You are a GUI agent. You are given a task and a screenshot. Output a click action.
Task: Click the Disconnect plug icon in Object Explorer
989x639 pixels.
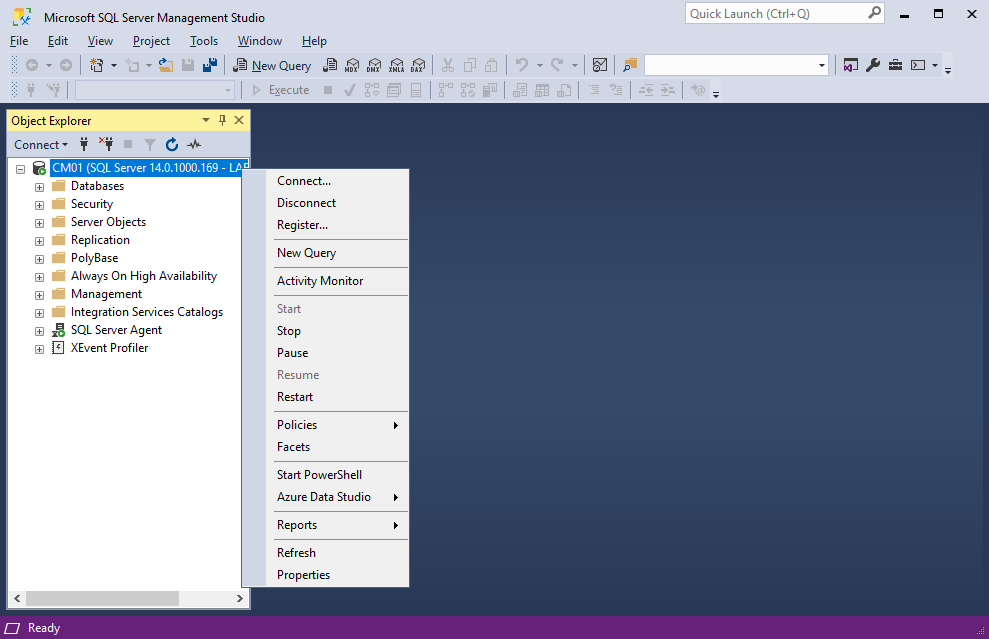point(106,145)
